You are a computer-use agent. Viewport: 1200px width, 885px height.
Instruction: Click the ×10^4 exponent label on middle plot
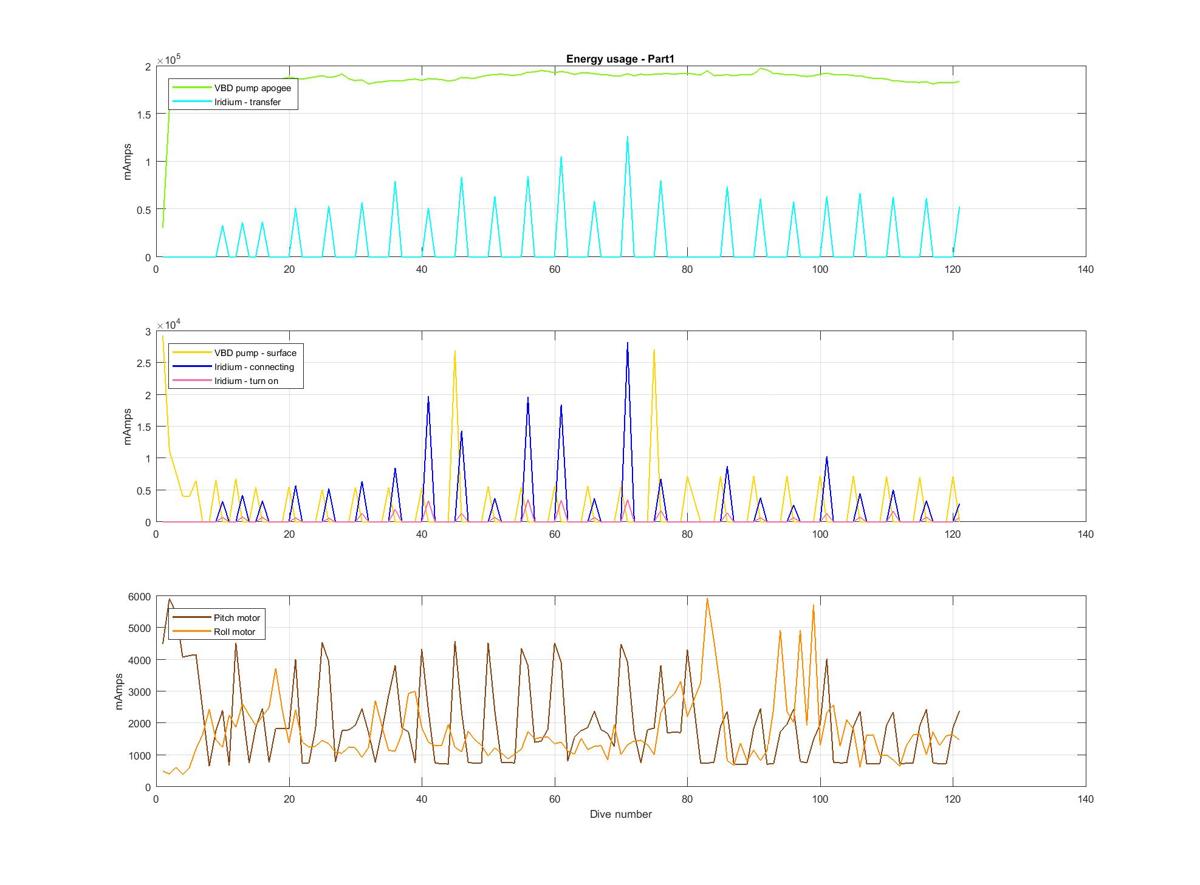pos(167,324)
